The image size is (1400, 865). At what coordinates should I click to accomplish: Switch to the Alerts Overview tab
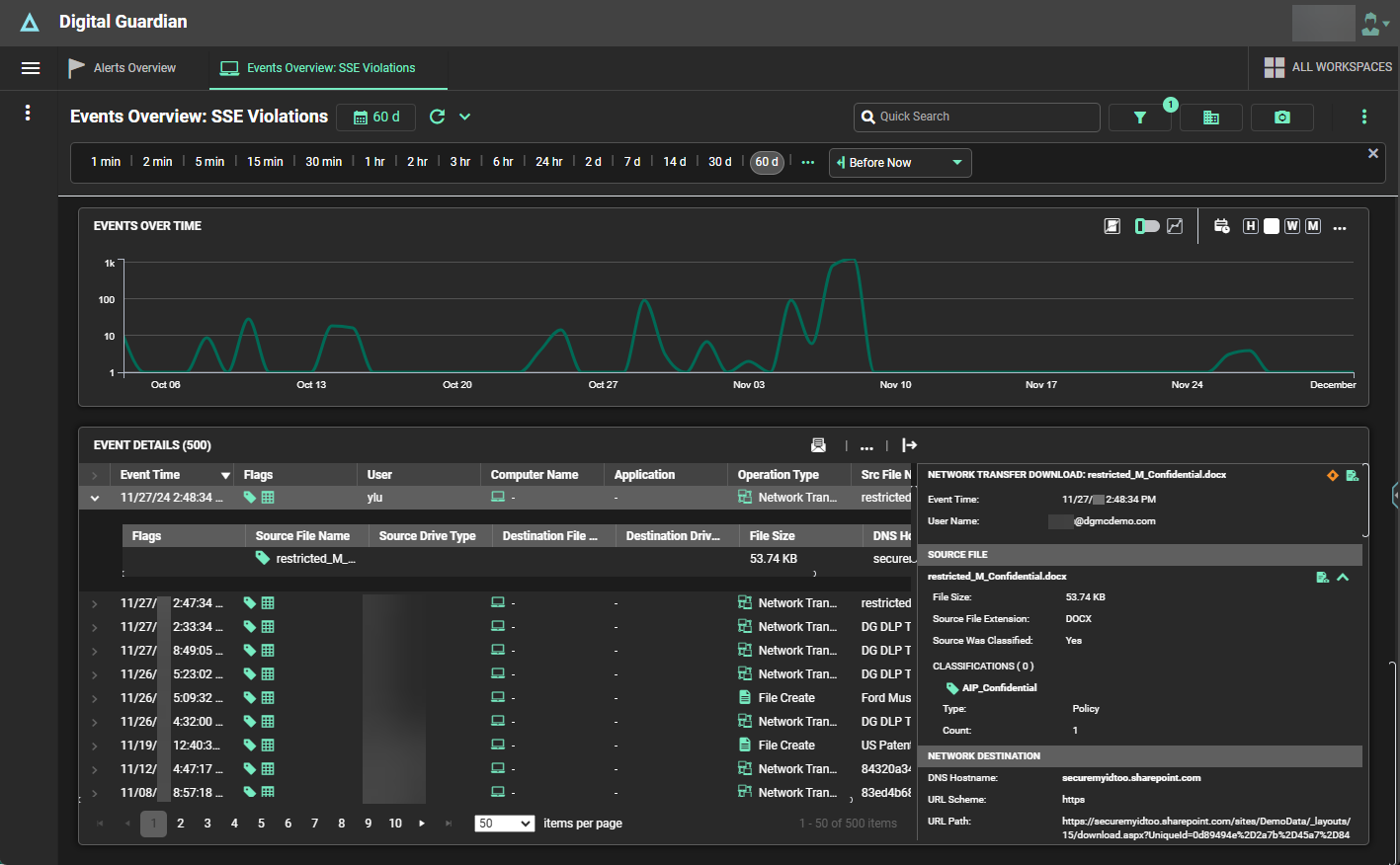tap(133, 68)
